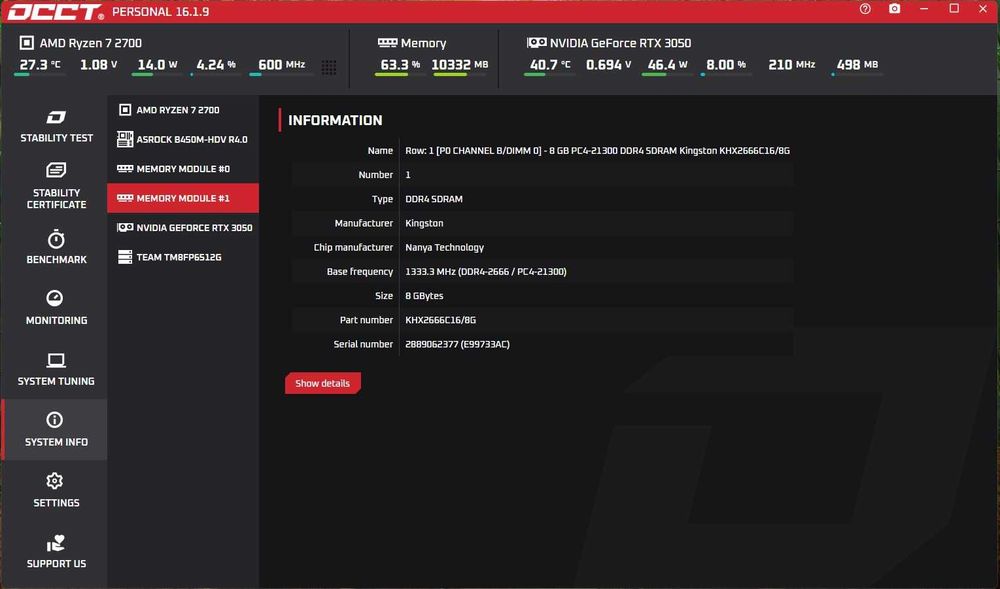Click the help question mark icon

[865, 9]
